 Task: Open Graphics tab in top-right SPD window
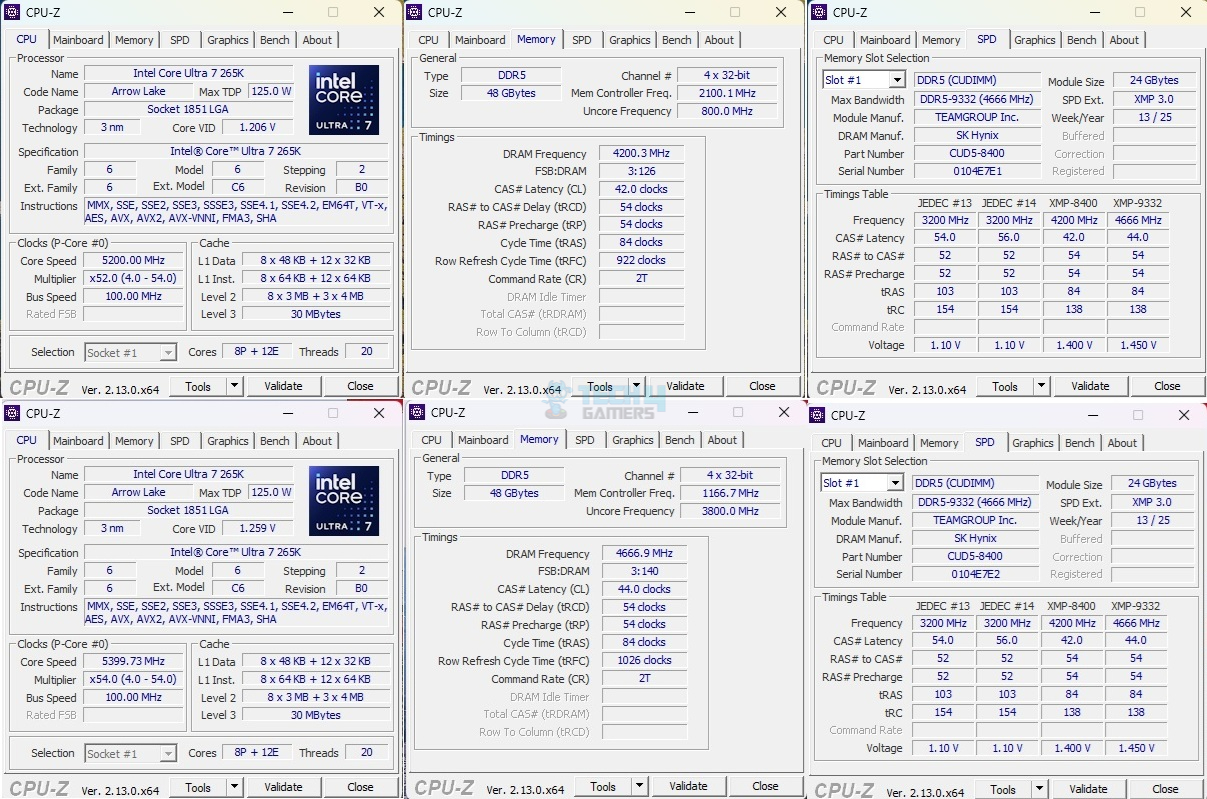tap(1035, 40)
